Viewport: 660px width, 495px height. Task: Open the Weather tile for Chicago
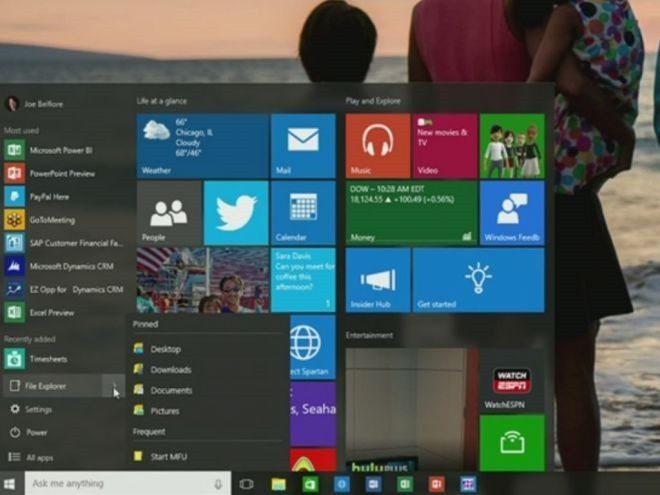203,146
